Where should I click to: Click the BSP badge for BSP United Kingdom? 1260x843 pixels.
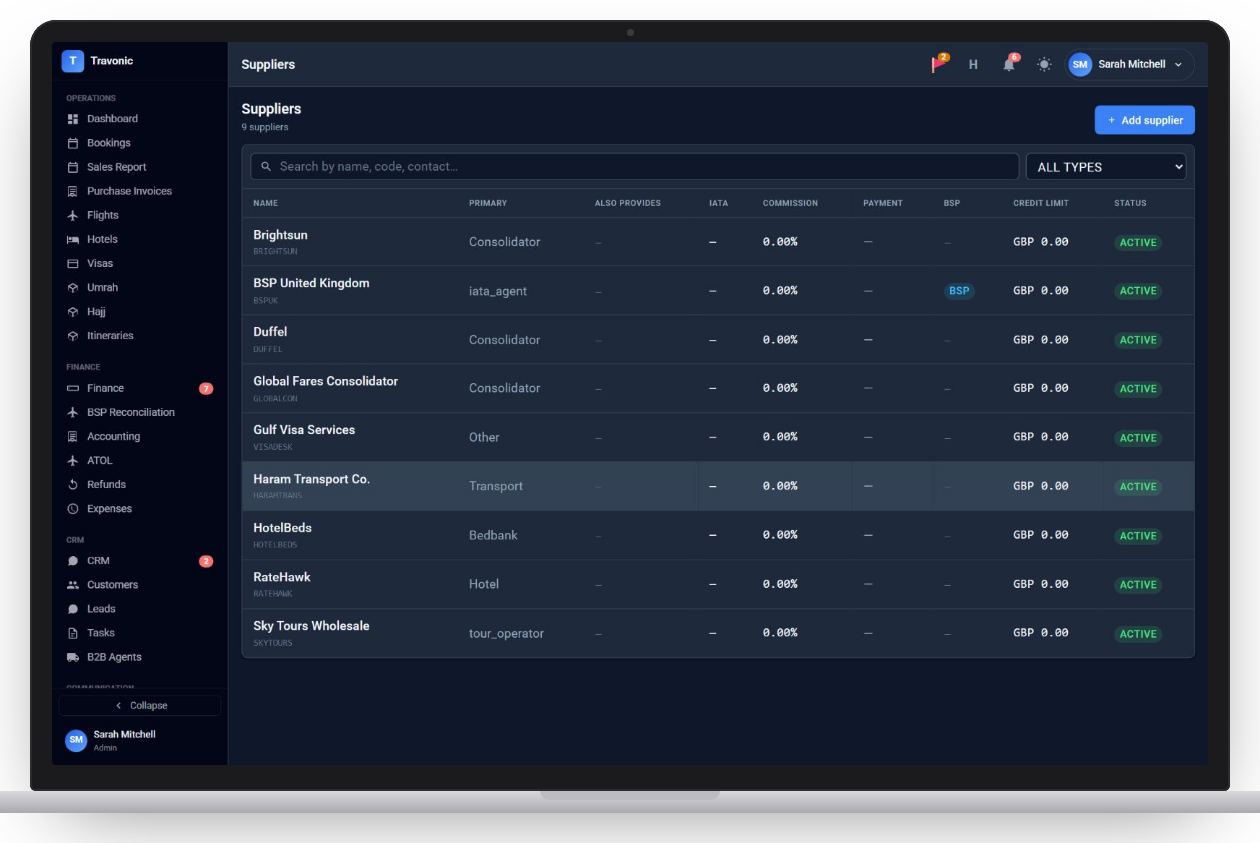(959, 291)
